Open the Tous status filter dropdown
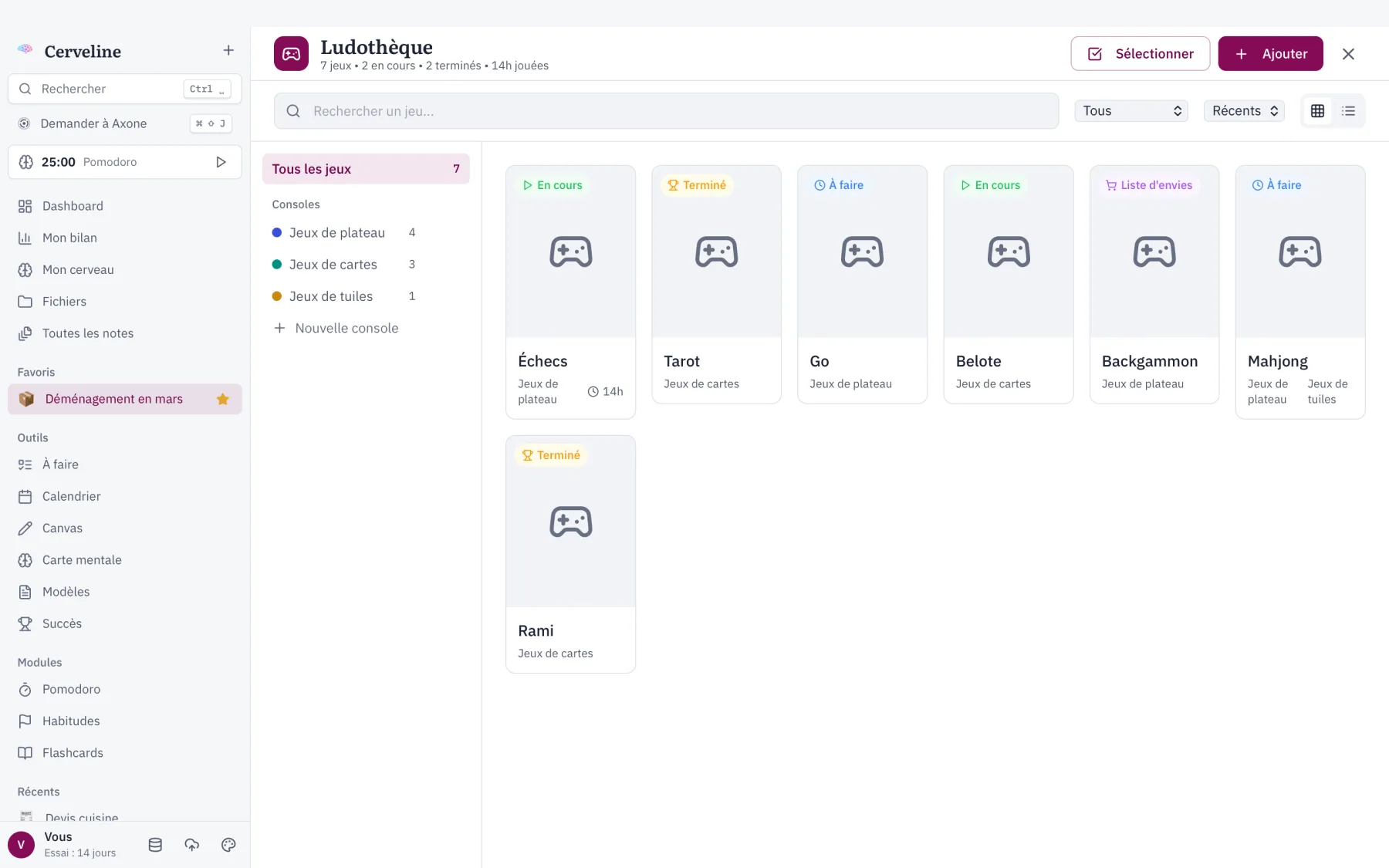This screenshot has height=868, width=1389. 1131,111
